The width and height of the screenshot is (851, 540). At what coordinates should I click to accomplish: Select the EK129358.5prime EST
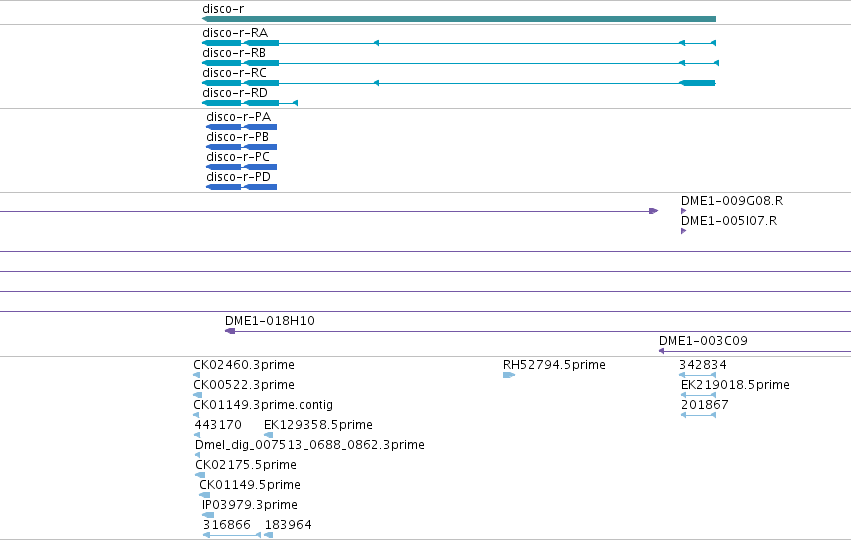point(269,435)
